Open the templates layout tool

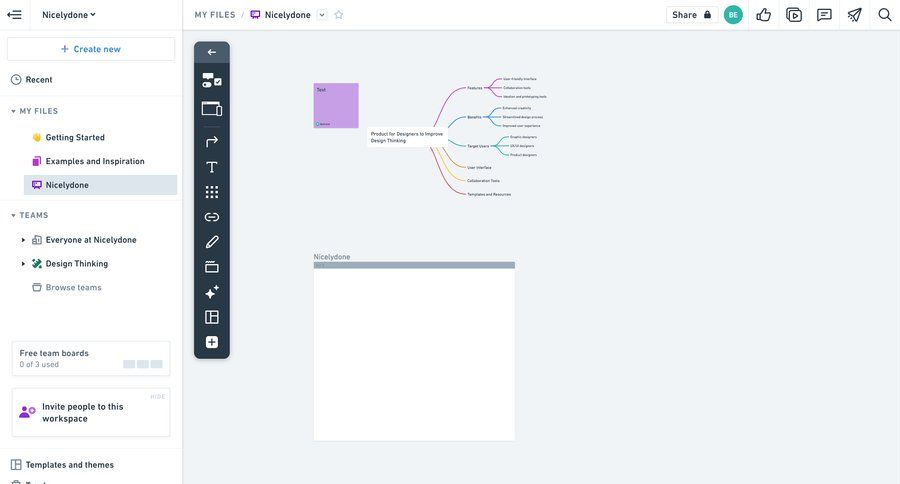coord(212,317)
